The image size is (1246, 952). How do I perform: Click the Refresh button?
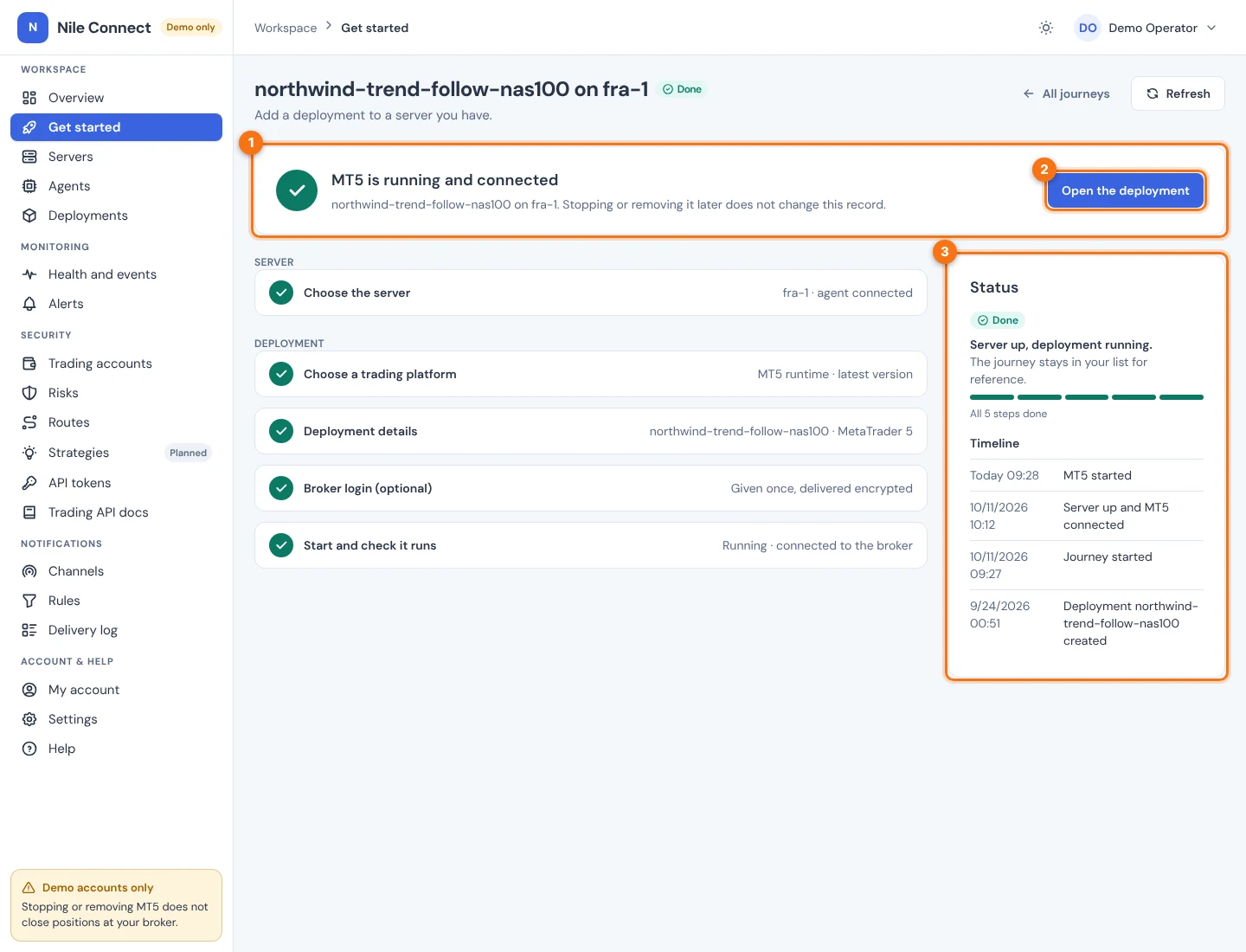1178,93
